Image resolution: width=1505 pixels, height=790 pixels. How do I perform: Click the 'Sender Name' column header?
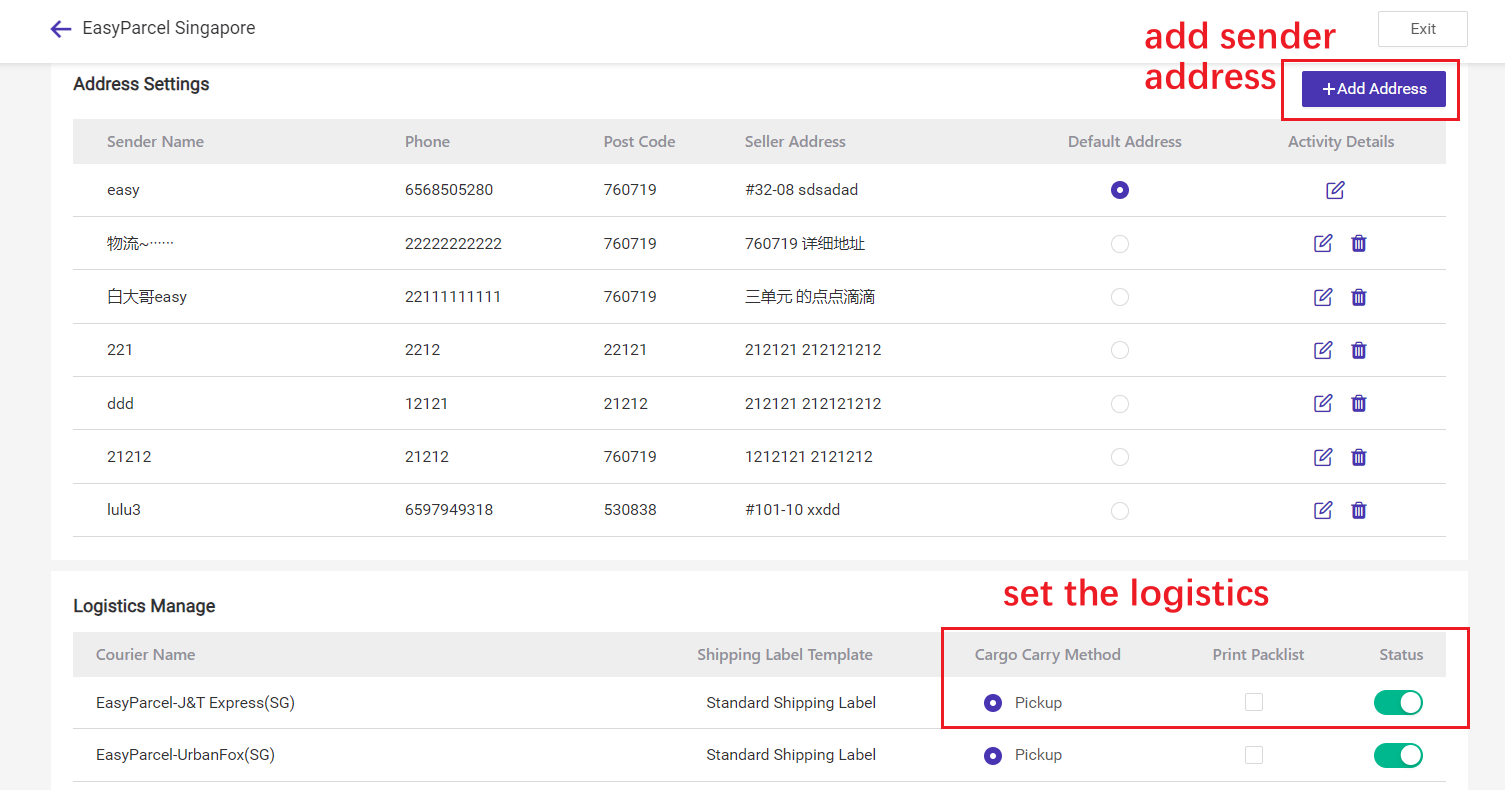155,142
